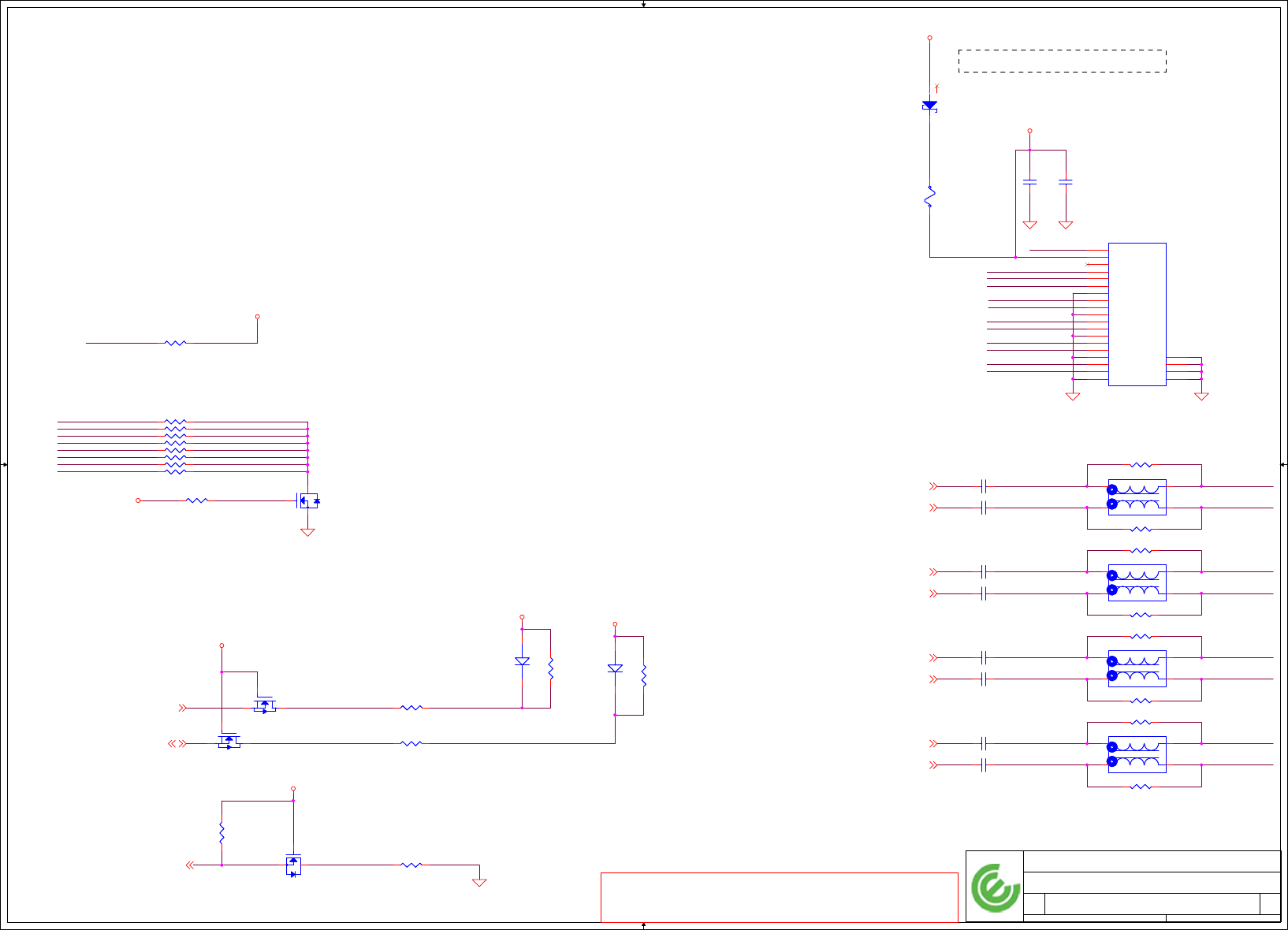
Task: Click the resistor beneath the bottommost choke
Action: pyautogui.click(x=1141, y=787)
